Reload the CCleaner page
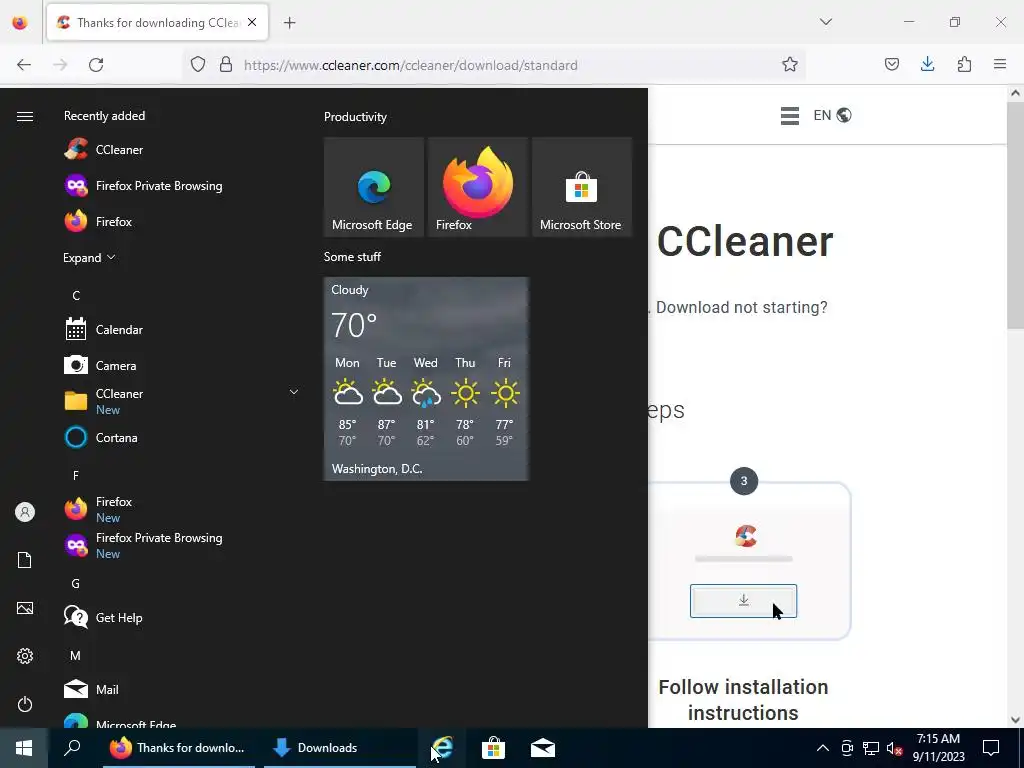Screen dimensions: 1024x768 [96, 65]
